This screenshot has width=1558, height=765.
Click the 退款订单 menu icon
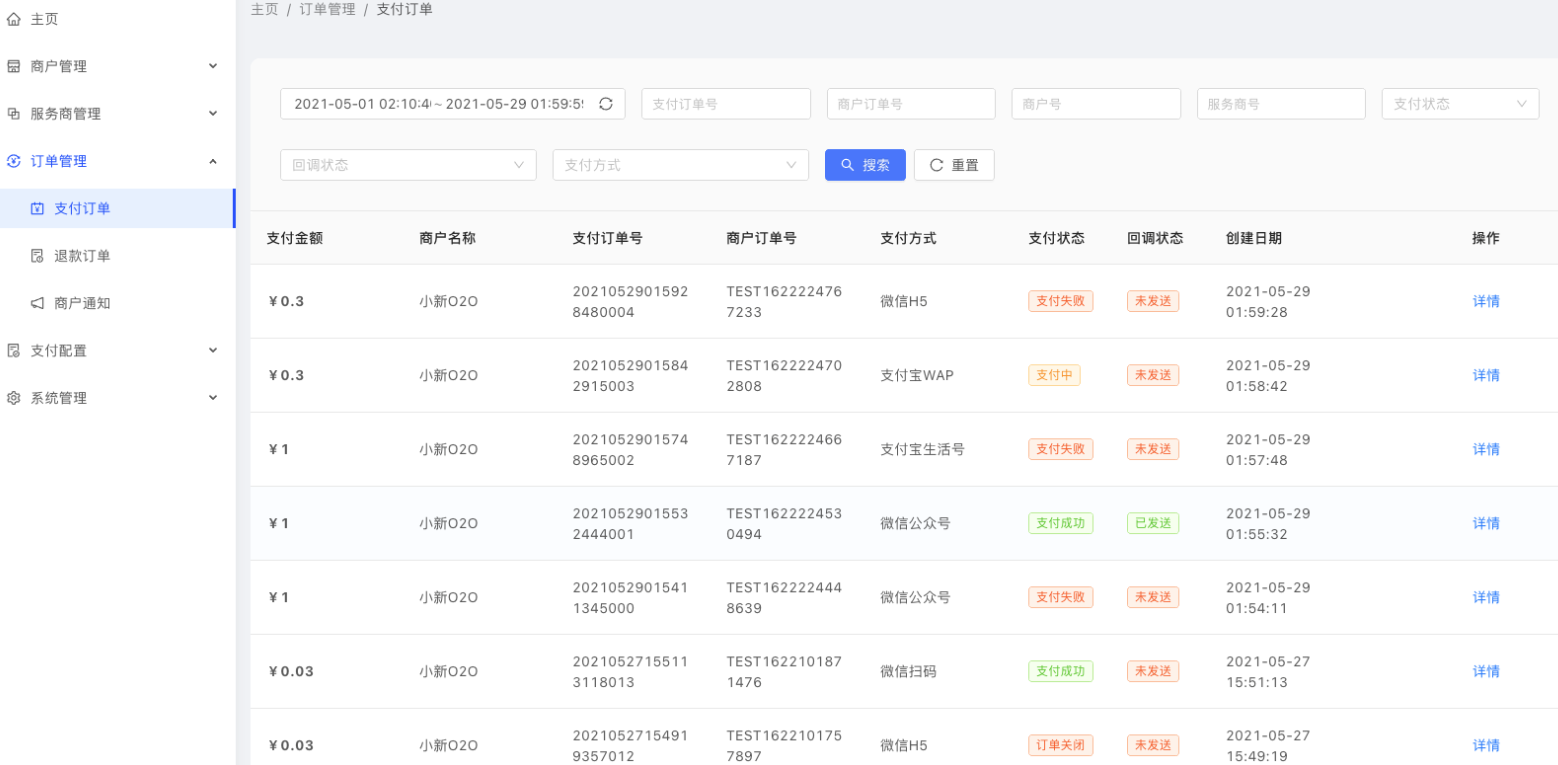38,256
